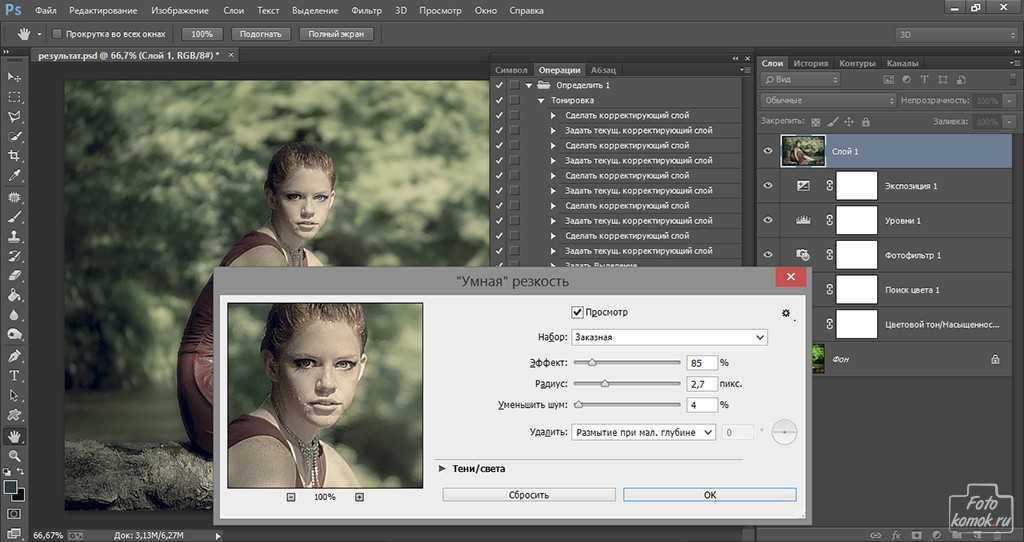Open the Набор preset dropdown
The image size is (1024, 542).
click(669, 337)
